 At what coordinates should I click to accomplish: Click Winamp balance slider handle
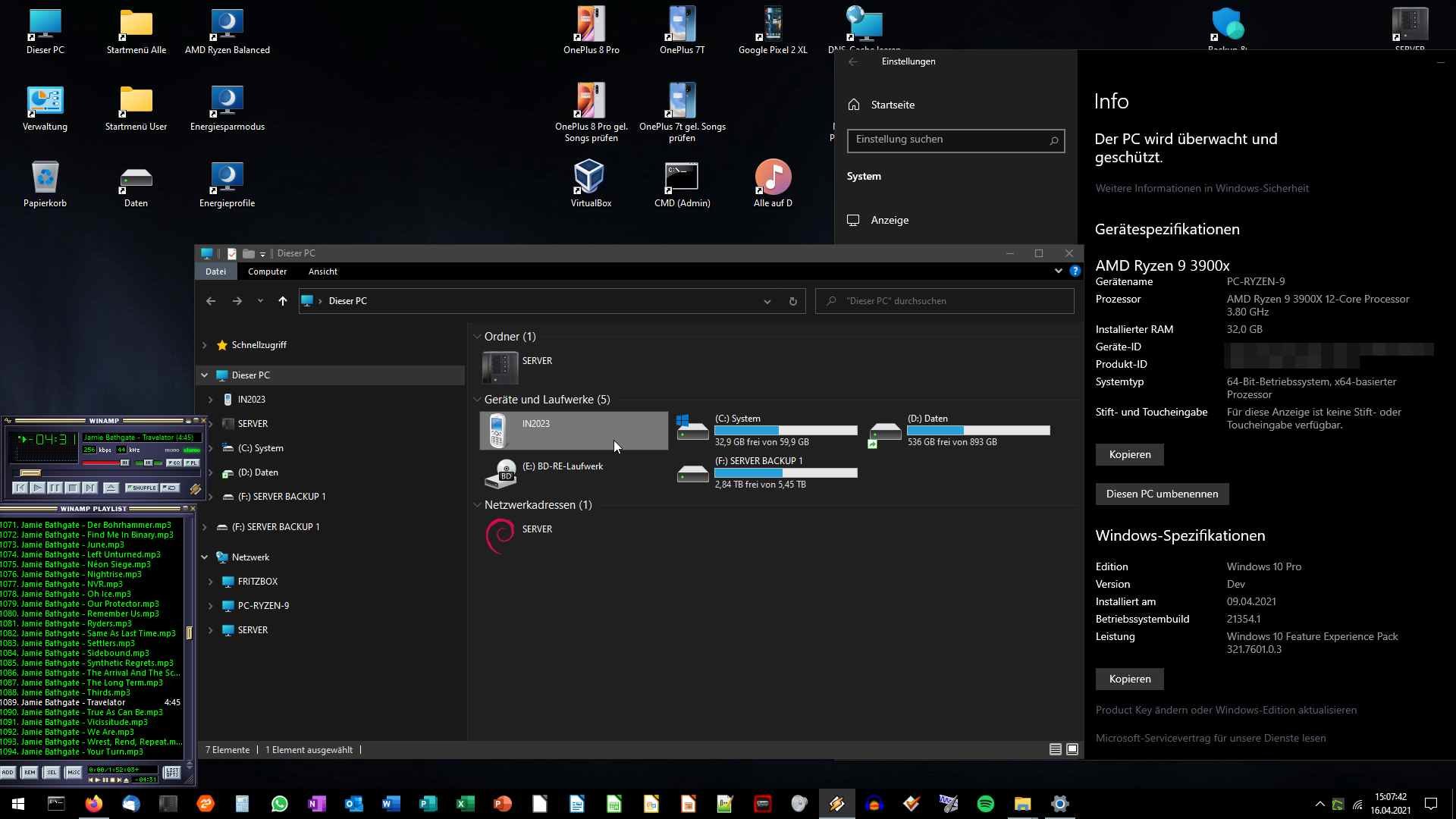coord(149,463)
